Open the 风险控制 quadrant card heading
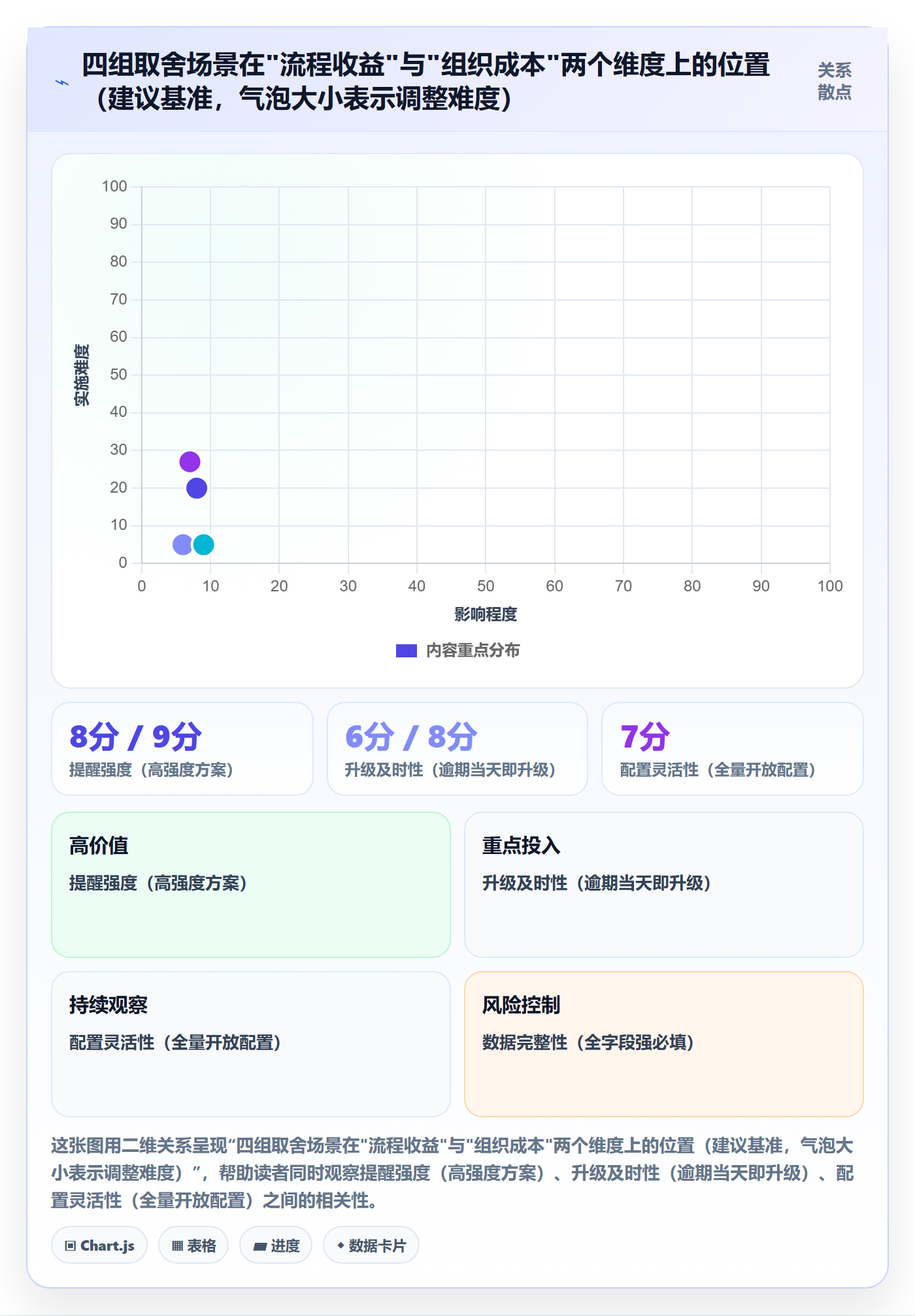 (522, 1005)
